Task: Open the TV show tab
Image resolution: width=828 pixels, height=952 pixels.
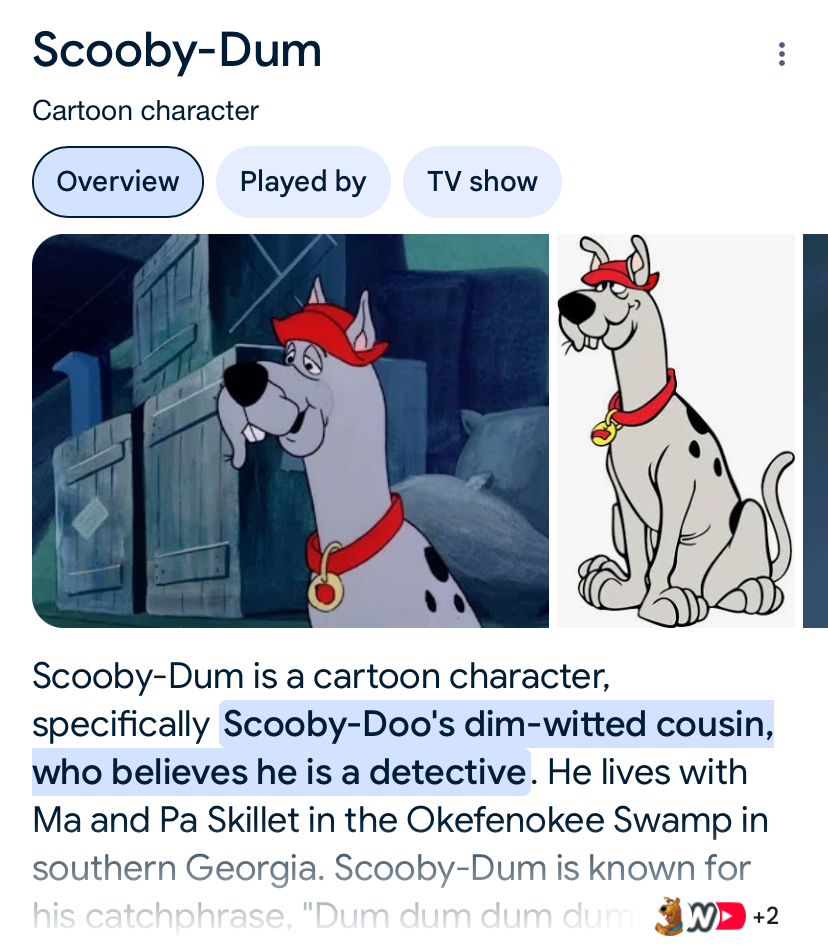Action: click(482, 182)
